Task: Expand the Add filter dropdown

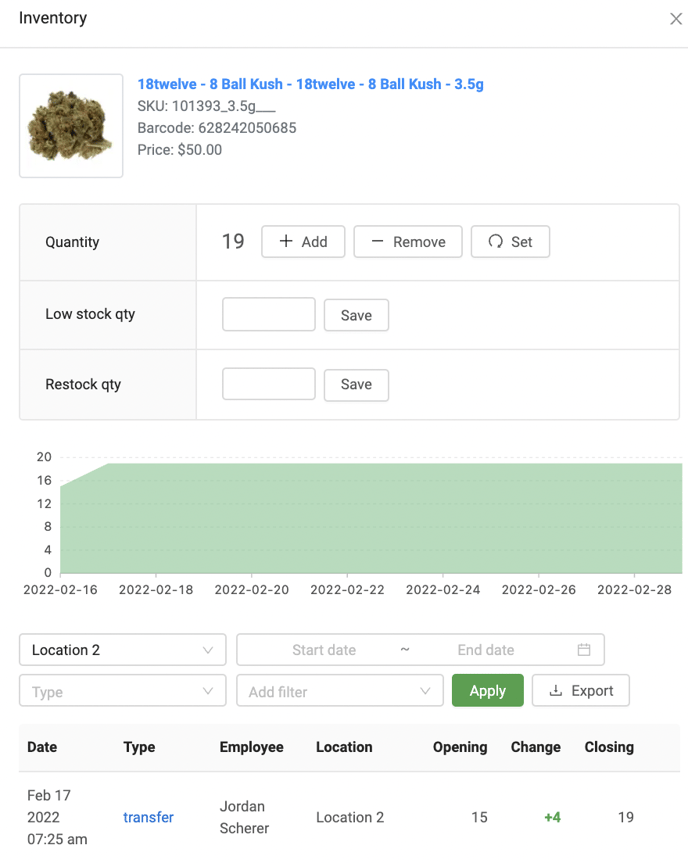Action: pos(339,691)
